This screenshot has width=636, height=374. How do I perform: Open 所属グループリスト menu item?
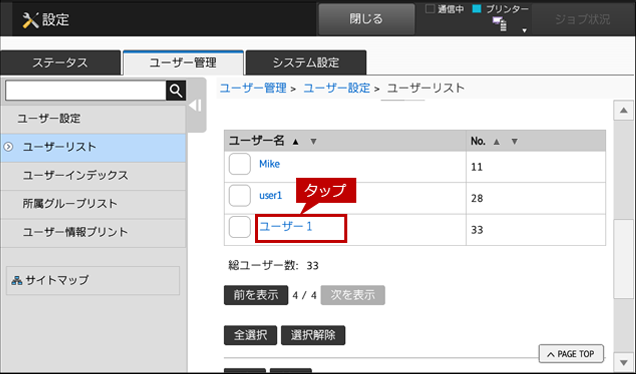tap(93, 204)
